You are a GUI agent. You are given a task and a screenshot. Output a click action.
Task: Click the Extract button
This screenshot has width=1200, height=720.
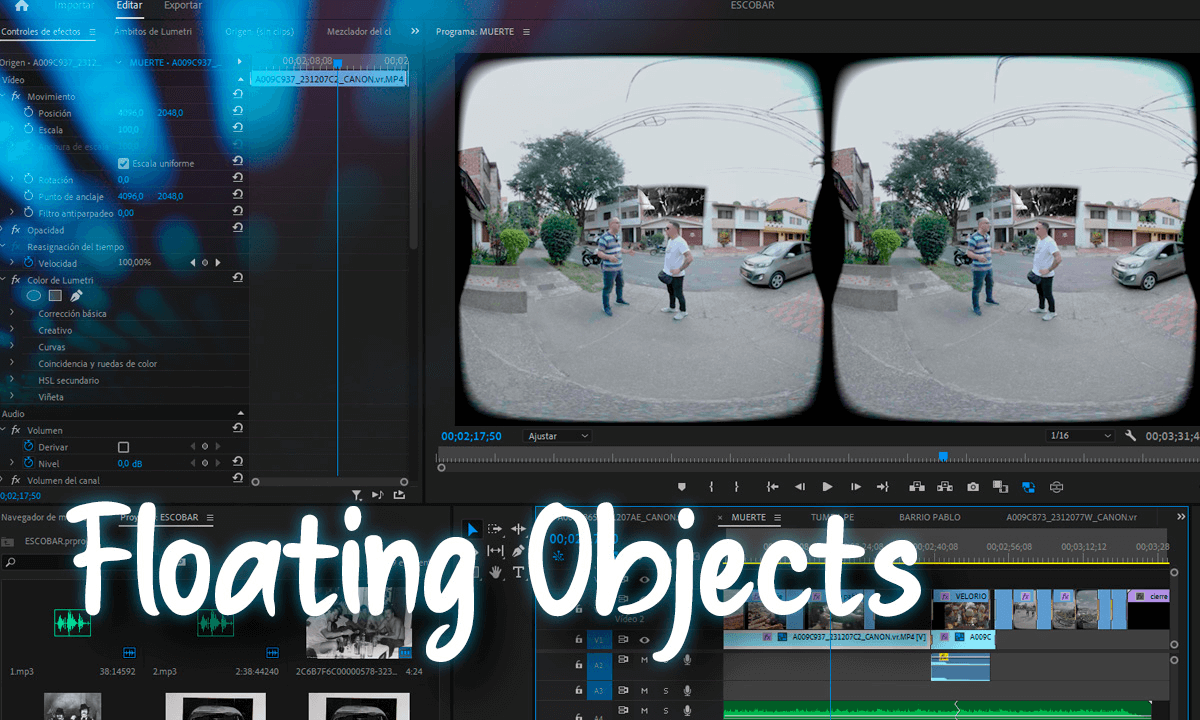click(x=944, y=487)
